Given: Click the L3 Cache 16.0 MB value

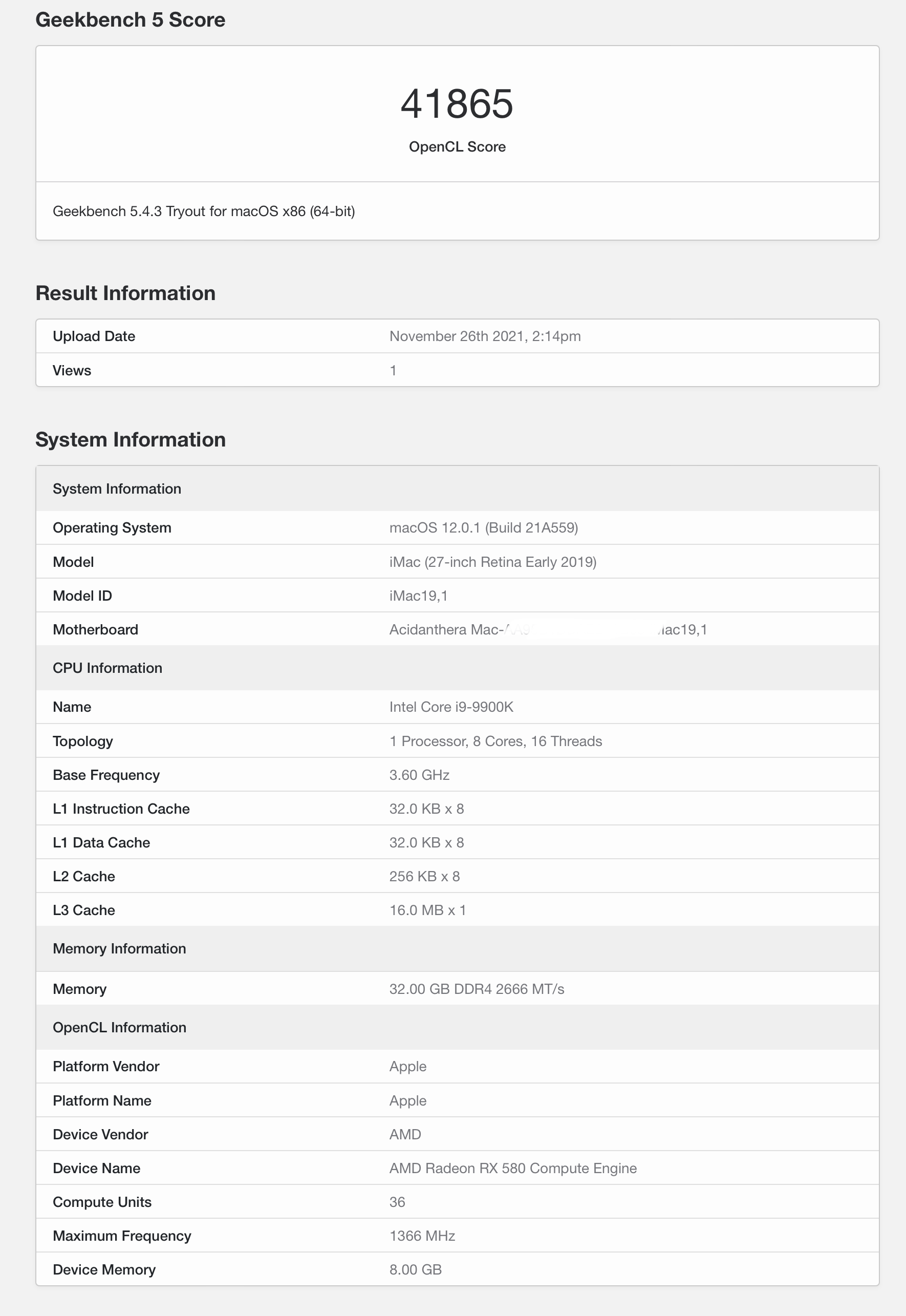Looking at the screenshot, I should (x=427, y=910).
